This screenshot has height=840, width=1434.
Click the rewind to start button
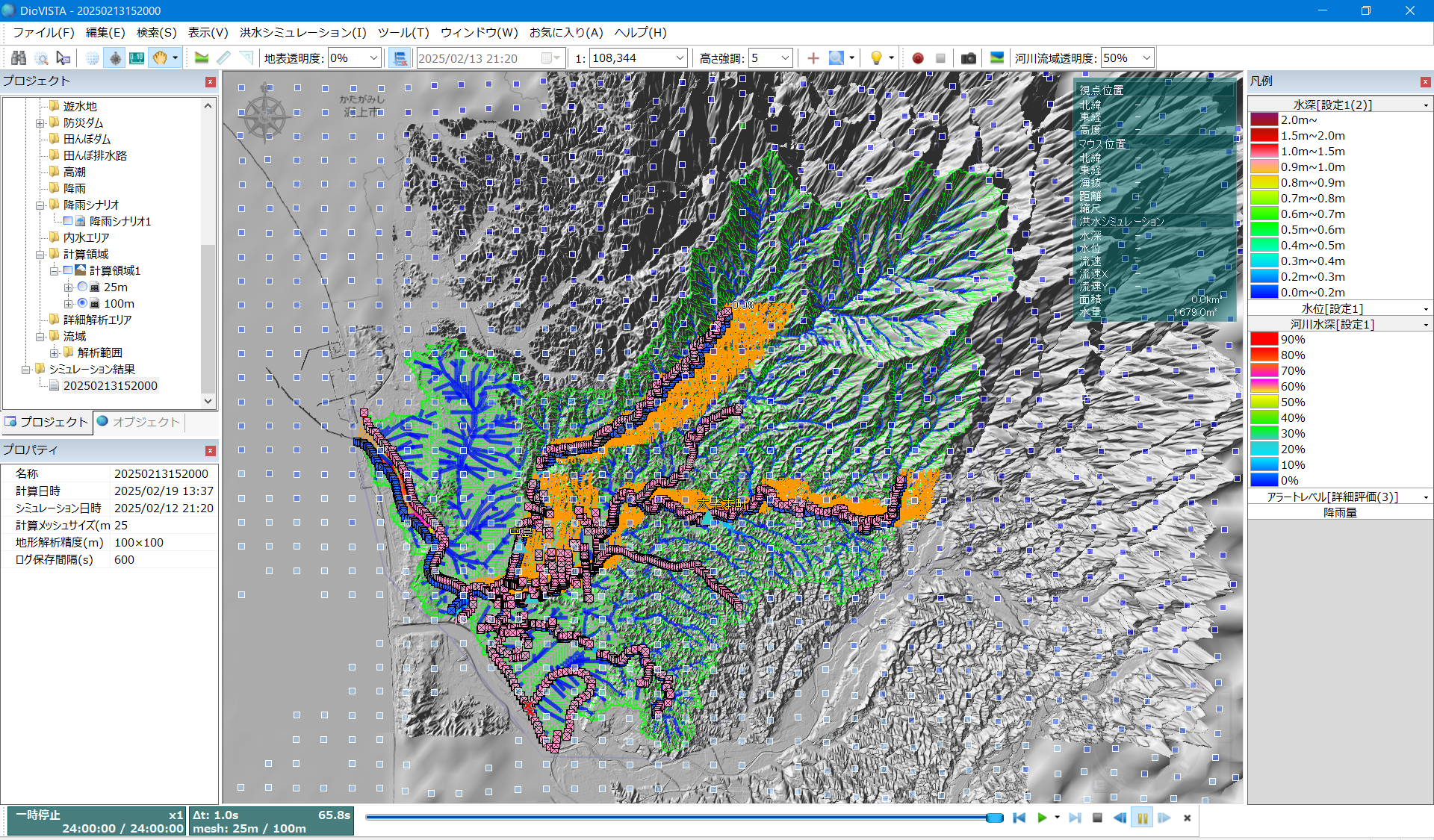(x=1019, y=818)
